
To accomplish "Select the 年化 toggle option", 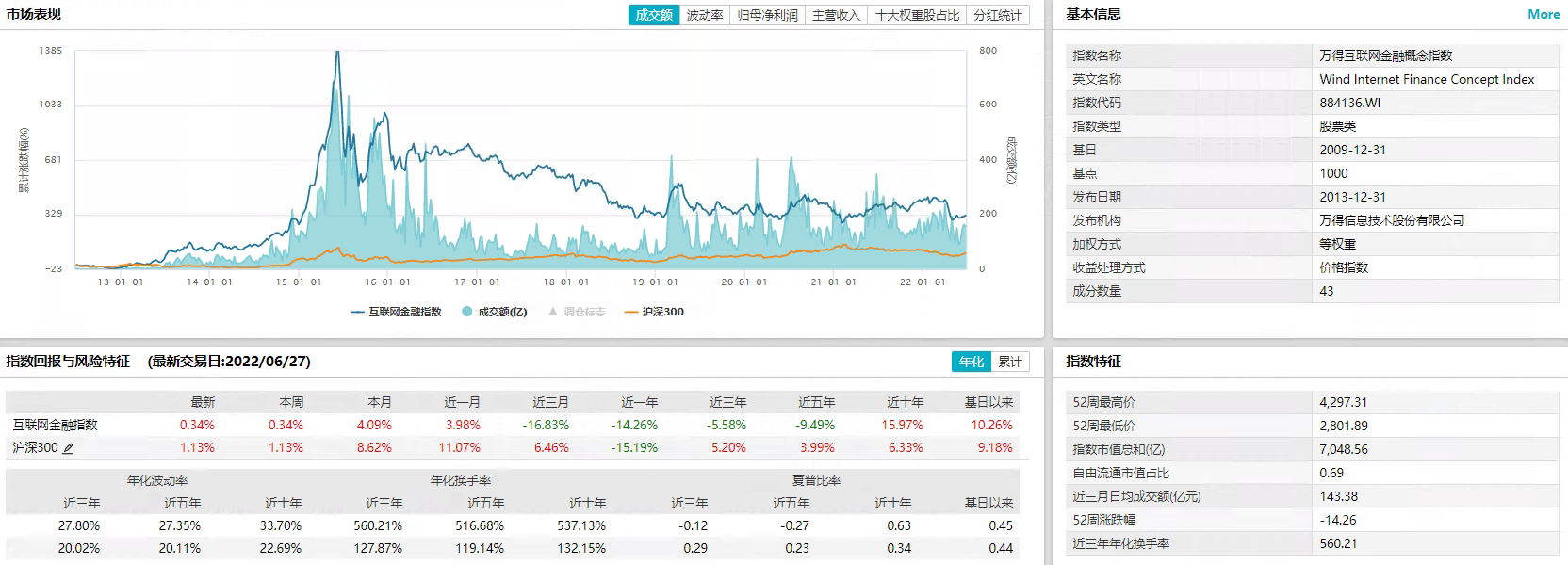I will (971, 362).
